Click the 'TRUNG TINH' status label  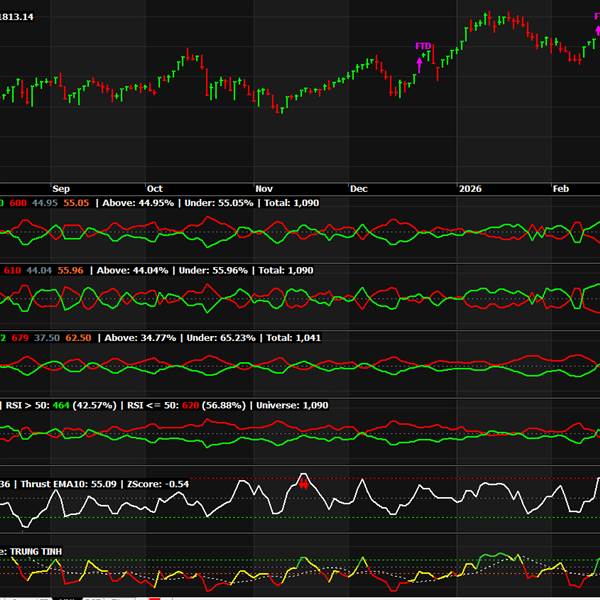tap(36, 551)
